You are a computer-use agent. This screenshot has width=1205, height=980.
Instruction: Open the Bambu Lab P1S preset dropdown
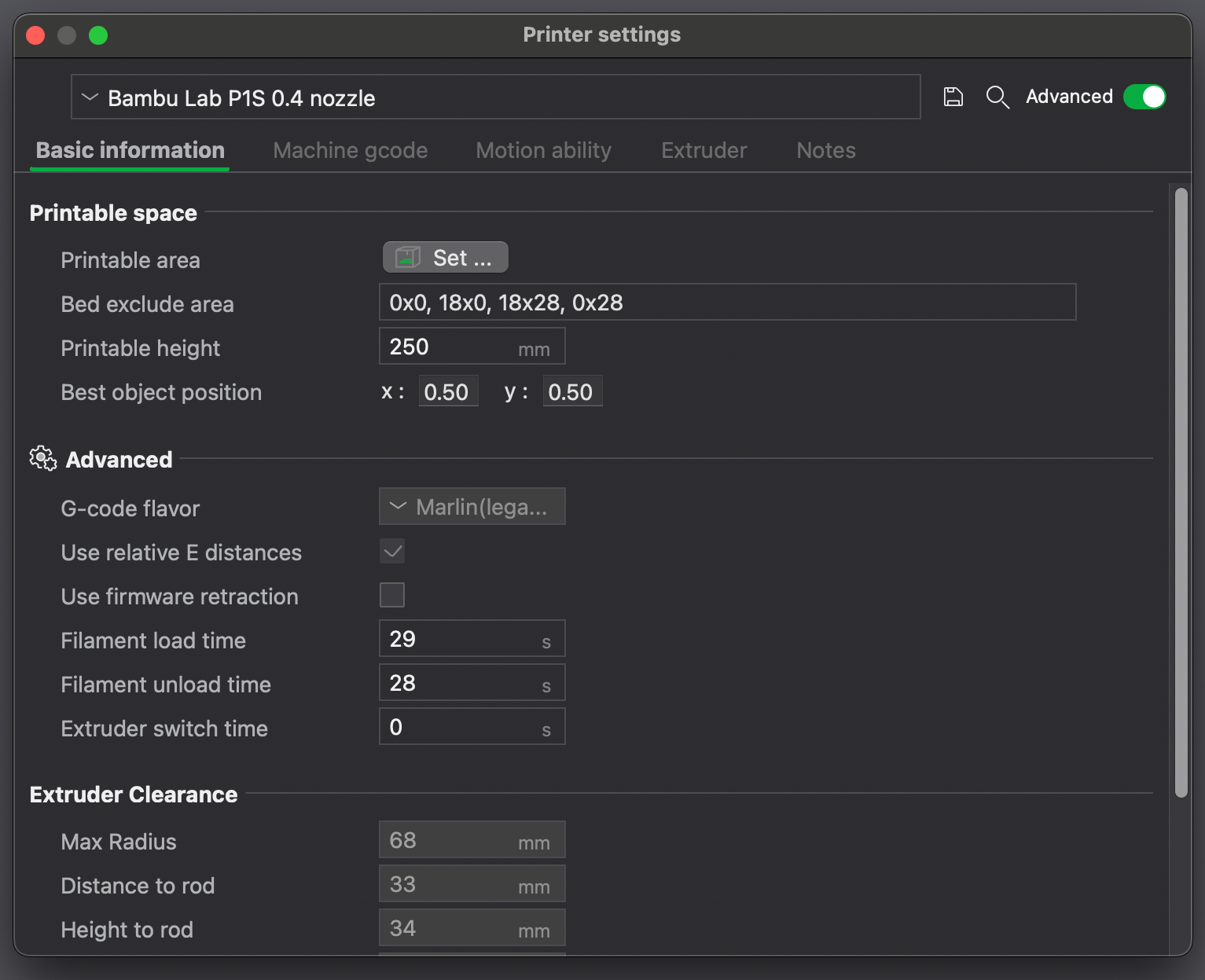tap(496, 97)
